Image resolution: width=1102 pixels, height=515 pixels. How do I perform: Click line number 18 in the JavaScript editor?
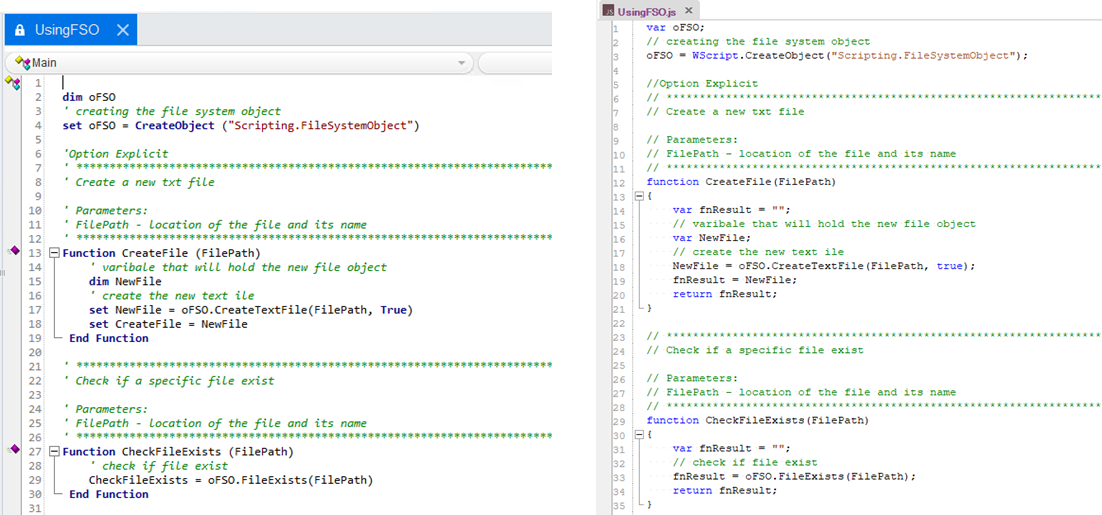616,266
